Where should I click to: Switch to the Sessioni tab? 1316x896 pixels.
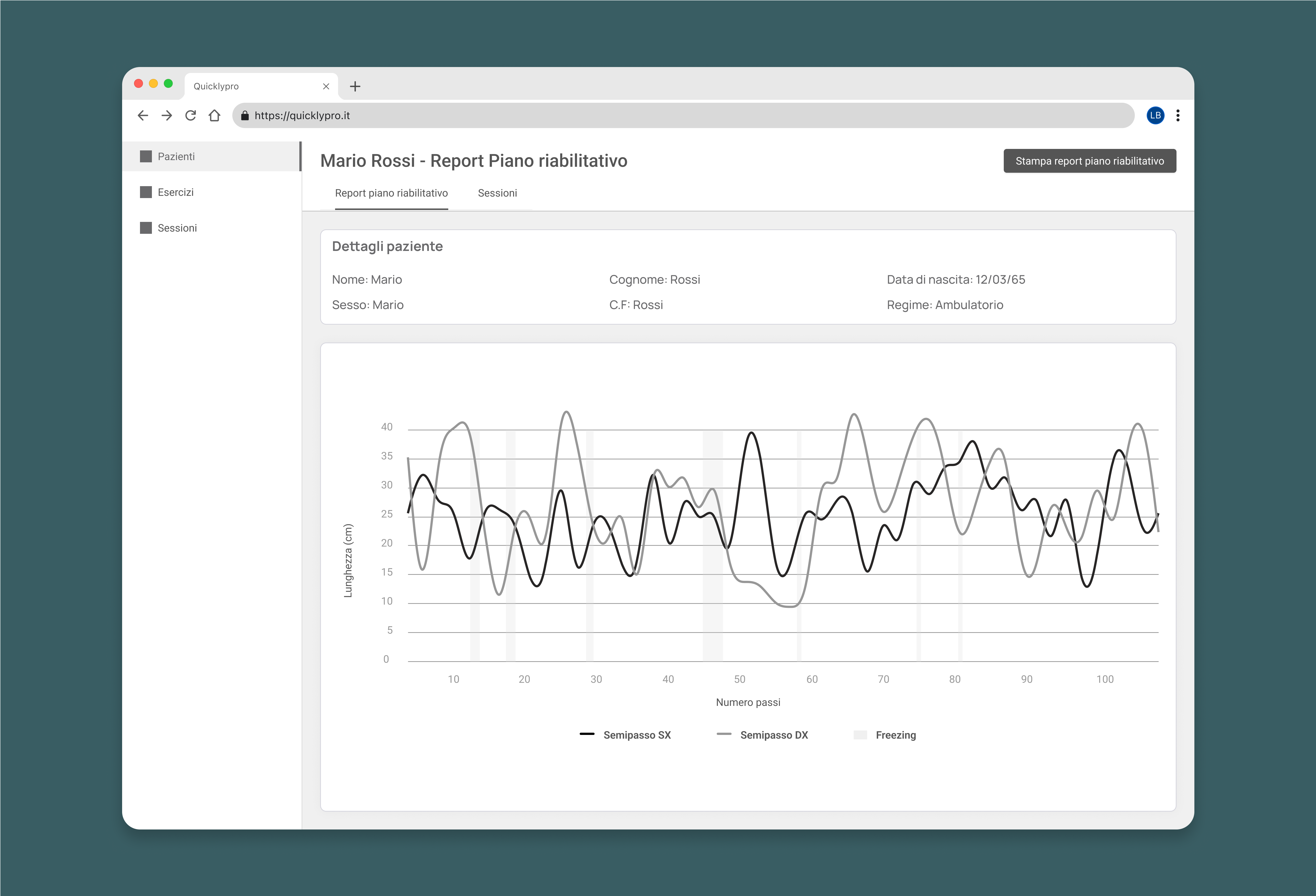click(497, 193)
